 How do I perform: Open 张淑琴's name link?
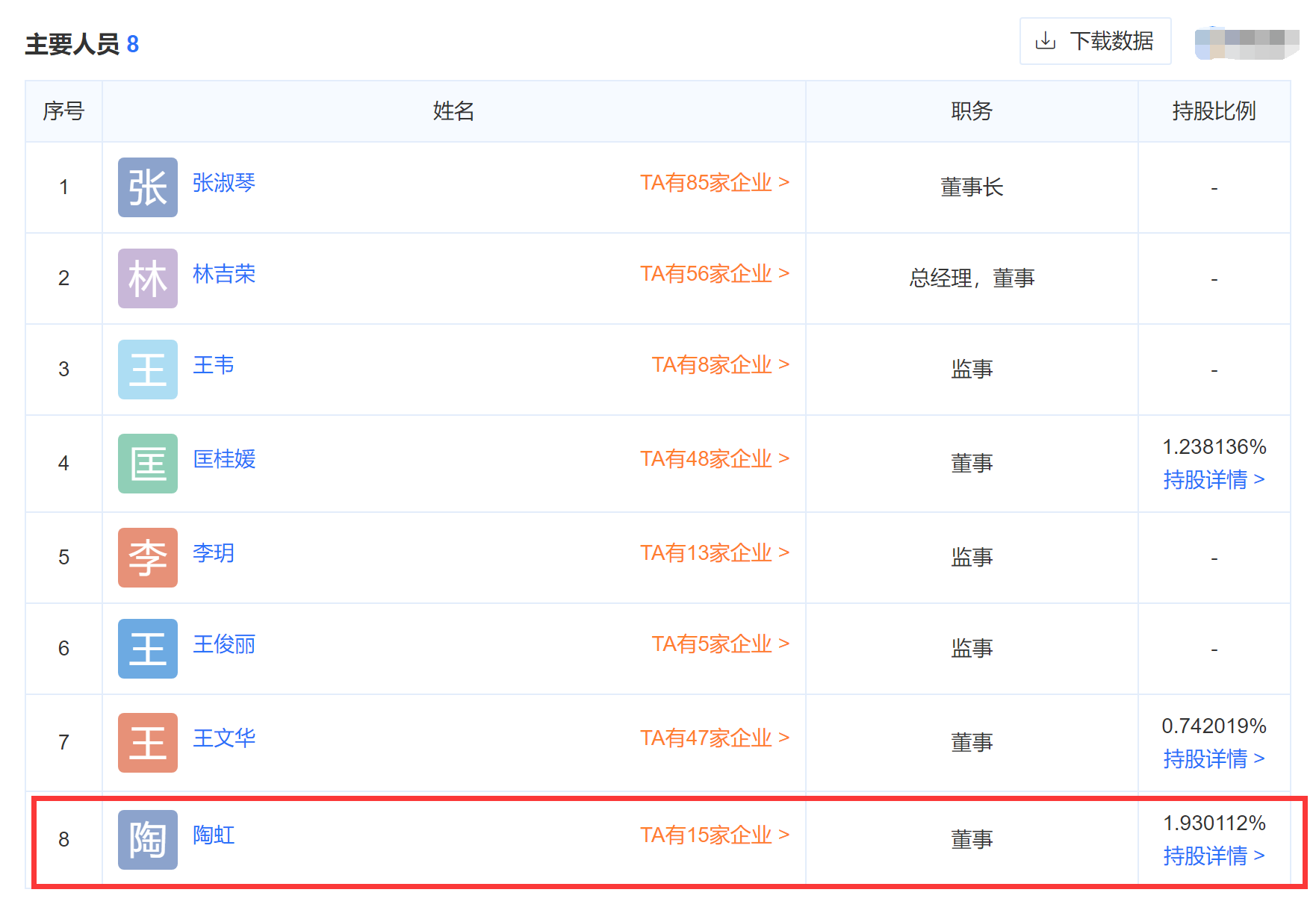point(223,184)
